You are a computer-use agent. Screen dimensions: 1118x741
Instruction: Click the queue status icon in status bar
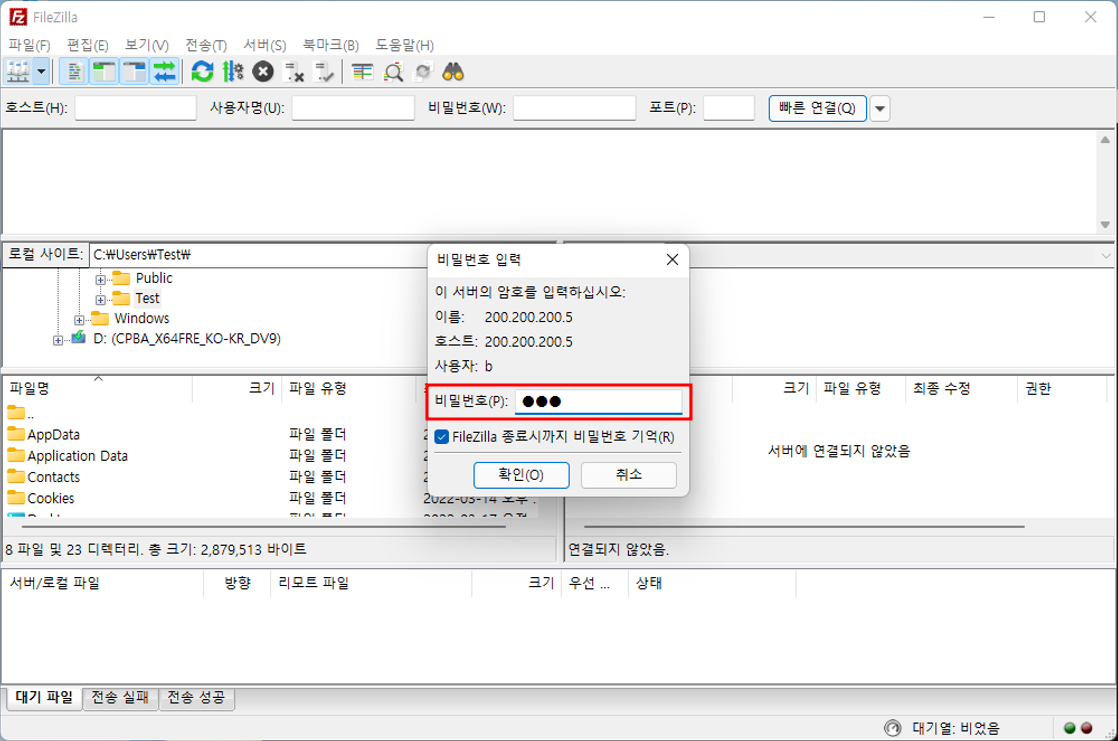893,728
